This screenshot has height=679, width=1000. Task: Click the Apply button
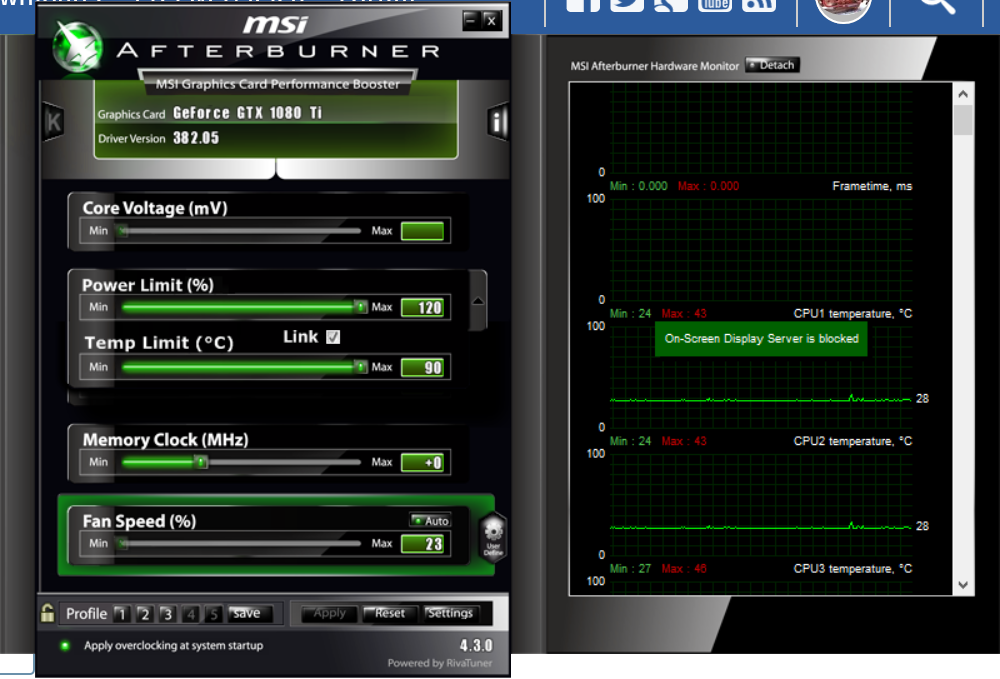pyautogui.click(x=329, y=613)
